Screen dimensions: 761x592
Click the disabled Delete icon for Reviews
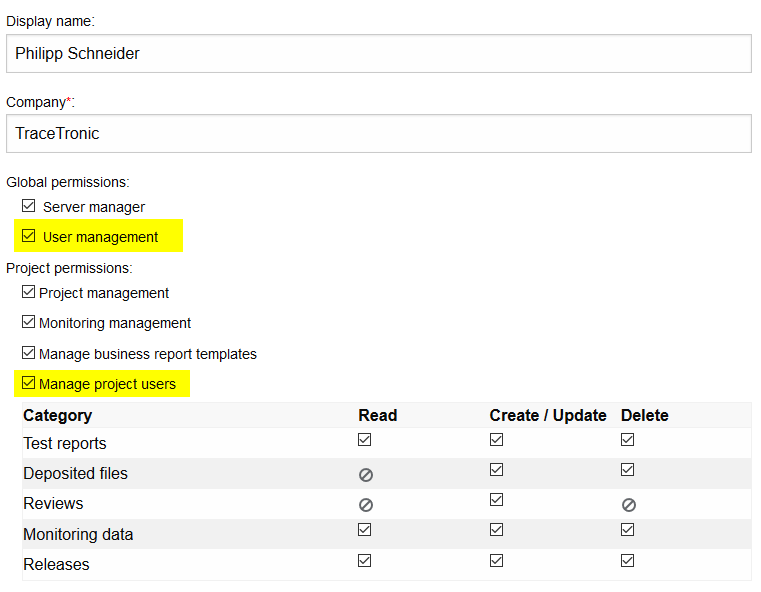[x=629, y=505]
